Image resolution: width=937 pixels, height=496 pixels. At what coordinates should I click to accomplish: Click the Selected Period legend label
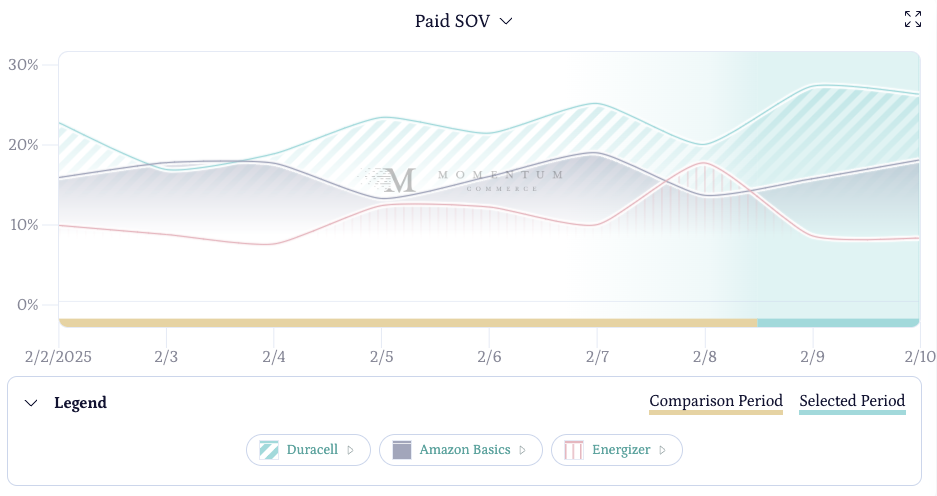coord(852,401)
